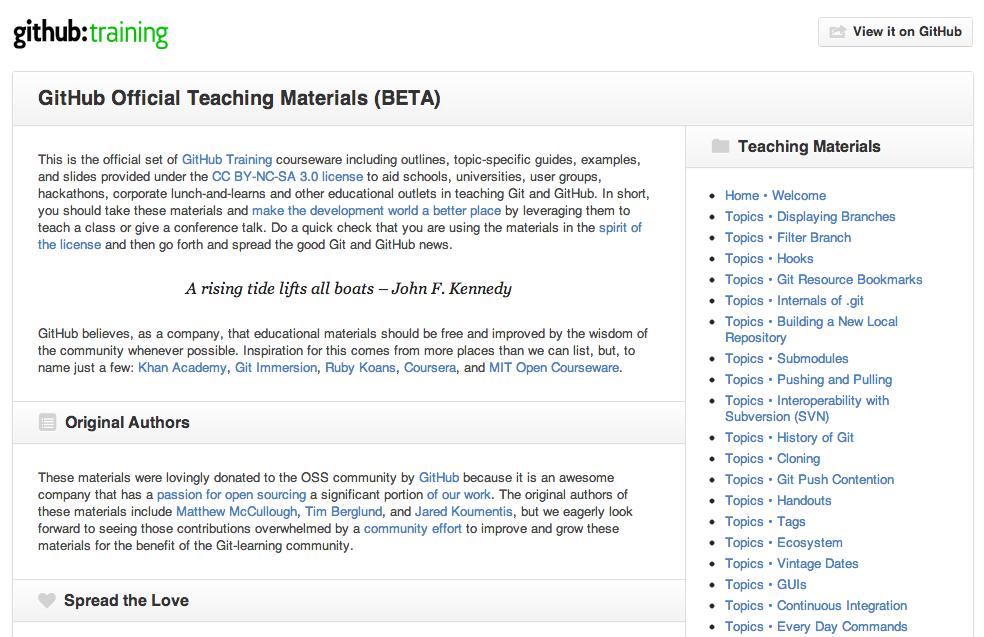Select Topics • Tags
The width and height of the screenshot is (984, 637).
[766, 522]
